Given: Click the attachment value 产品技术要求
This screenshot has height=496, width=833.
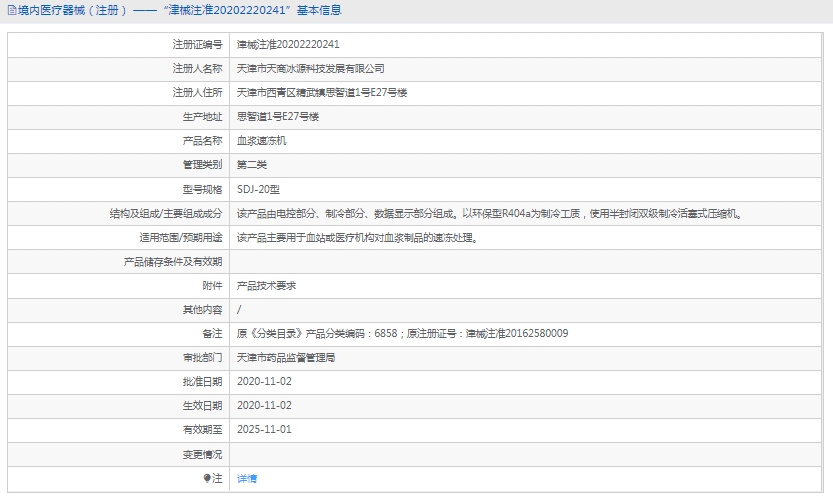Looking at the screenshot, I should pos(266,286).
